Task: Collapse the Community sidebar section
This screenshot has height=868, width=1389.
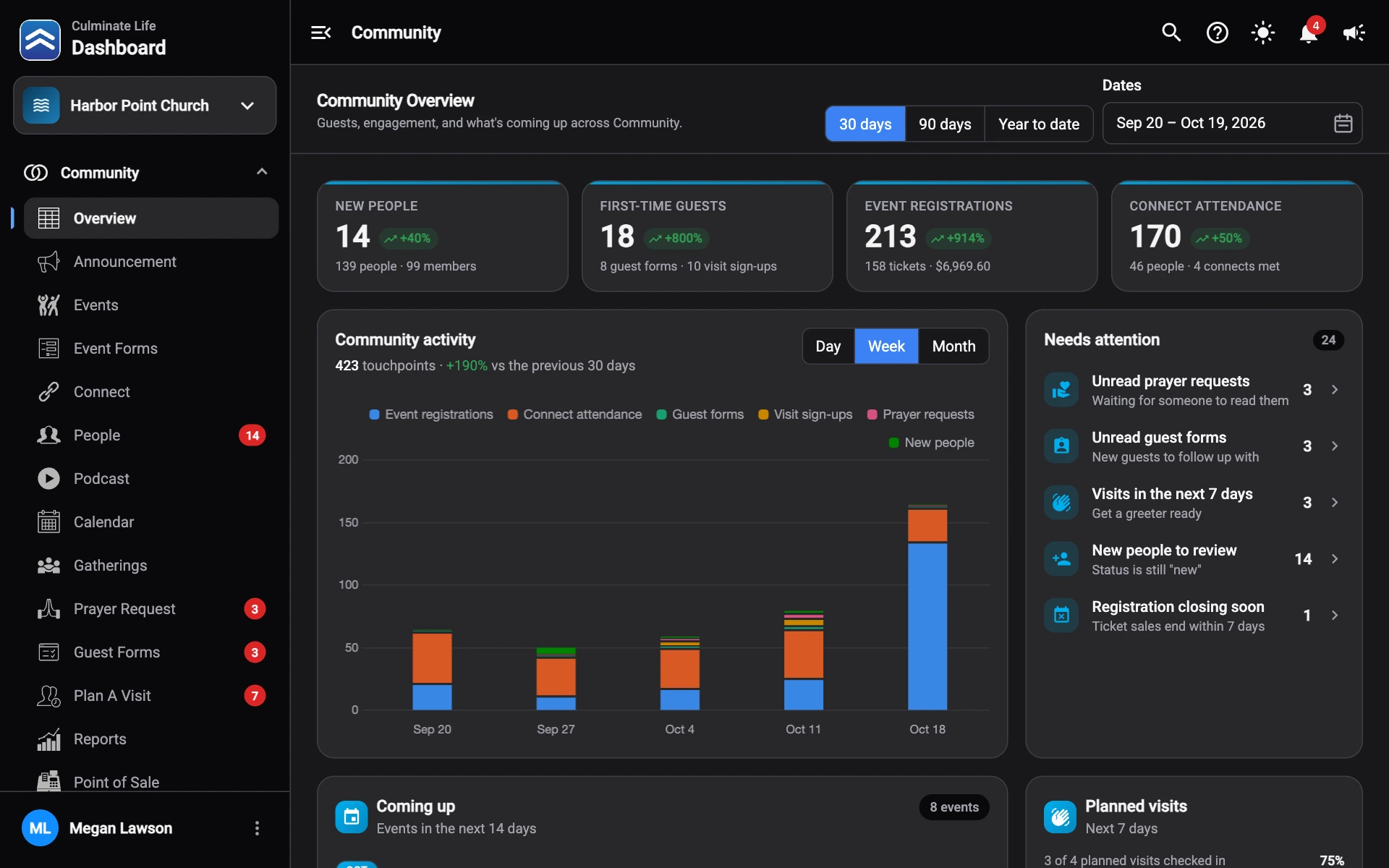Action: pyautogui.click(x=262, y=172)
